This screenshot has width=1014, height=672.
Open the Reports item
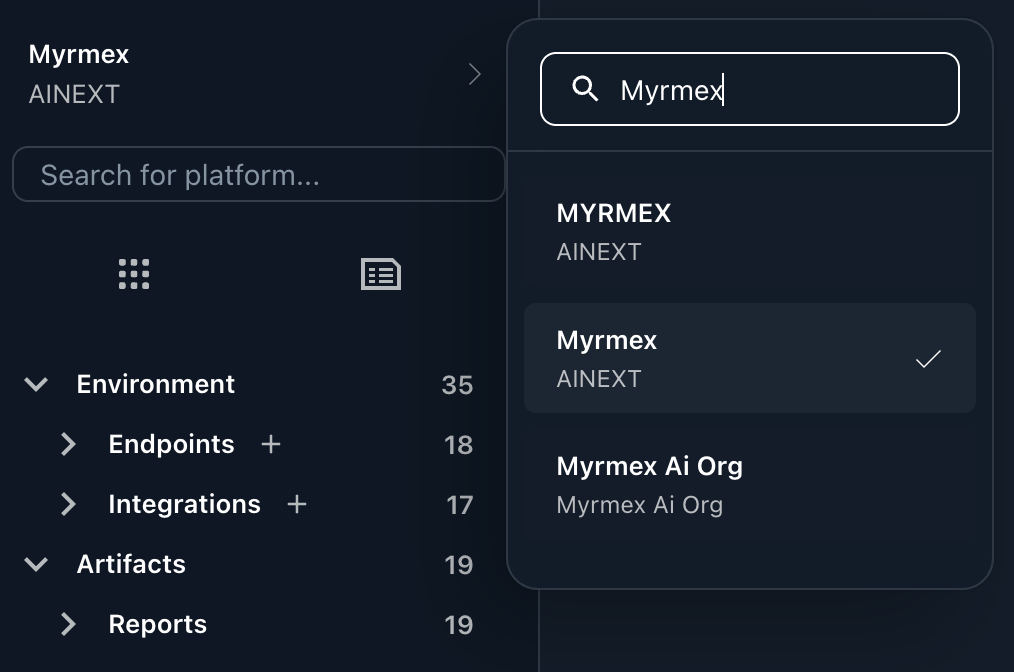(x=158, y=624)
